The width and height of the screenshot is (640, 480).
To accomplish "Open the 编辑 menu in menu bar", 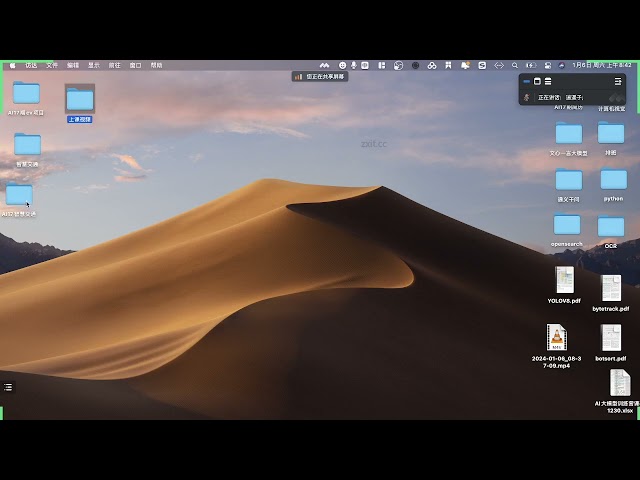I will [x=73, y=65].
